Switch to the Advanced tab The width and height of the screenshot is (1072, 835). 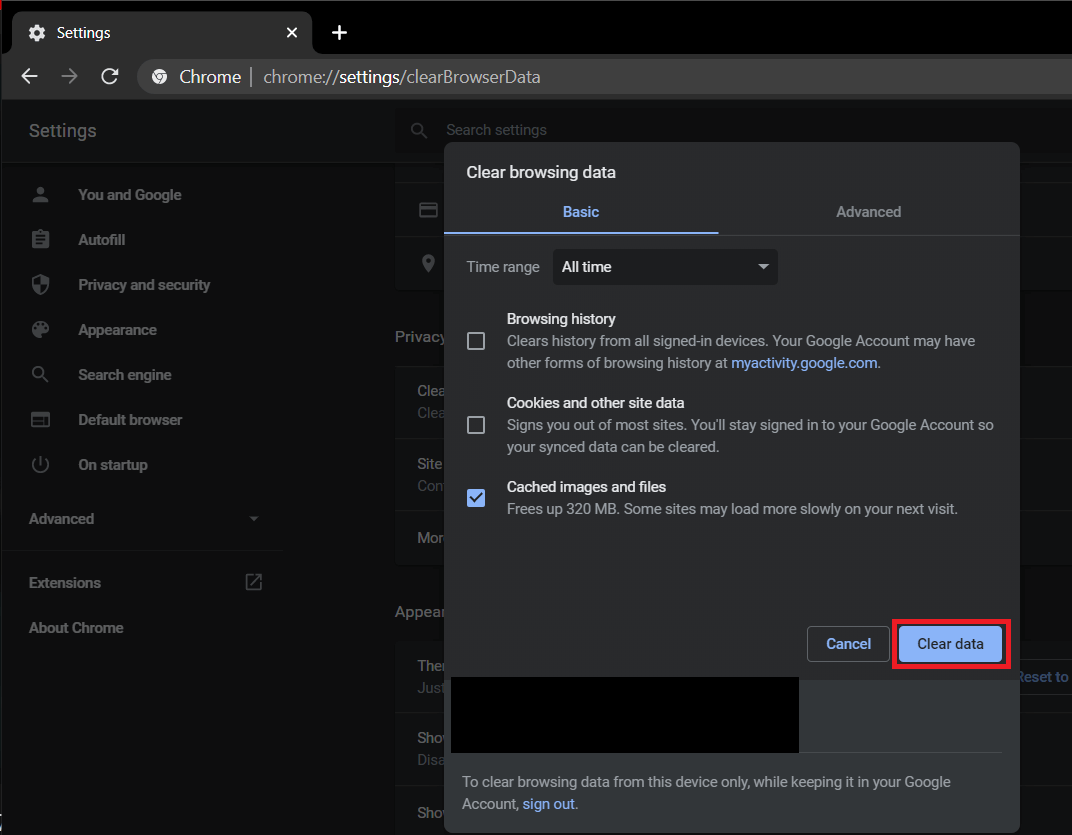(868, 212)
